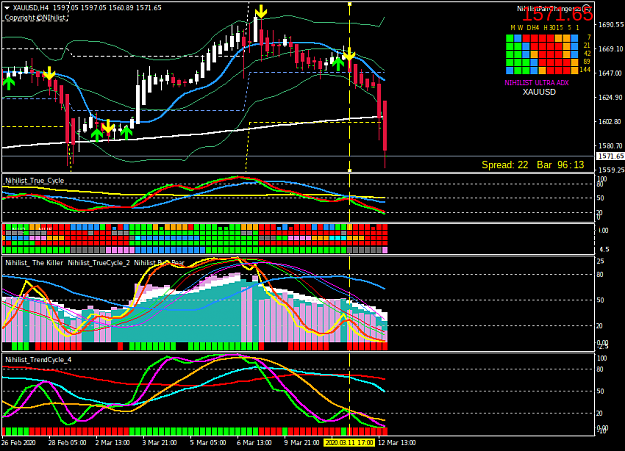Click the 12 Mar 13:00 time label
This screenshot has width=625, height=451.
pos(397,443)
